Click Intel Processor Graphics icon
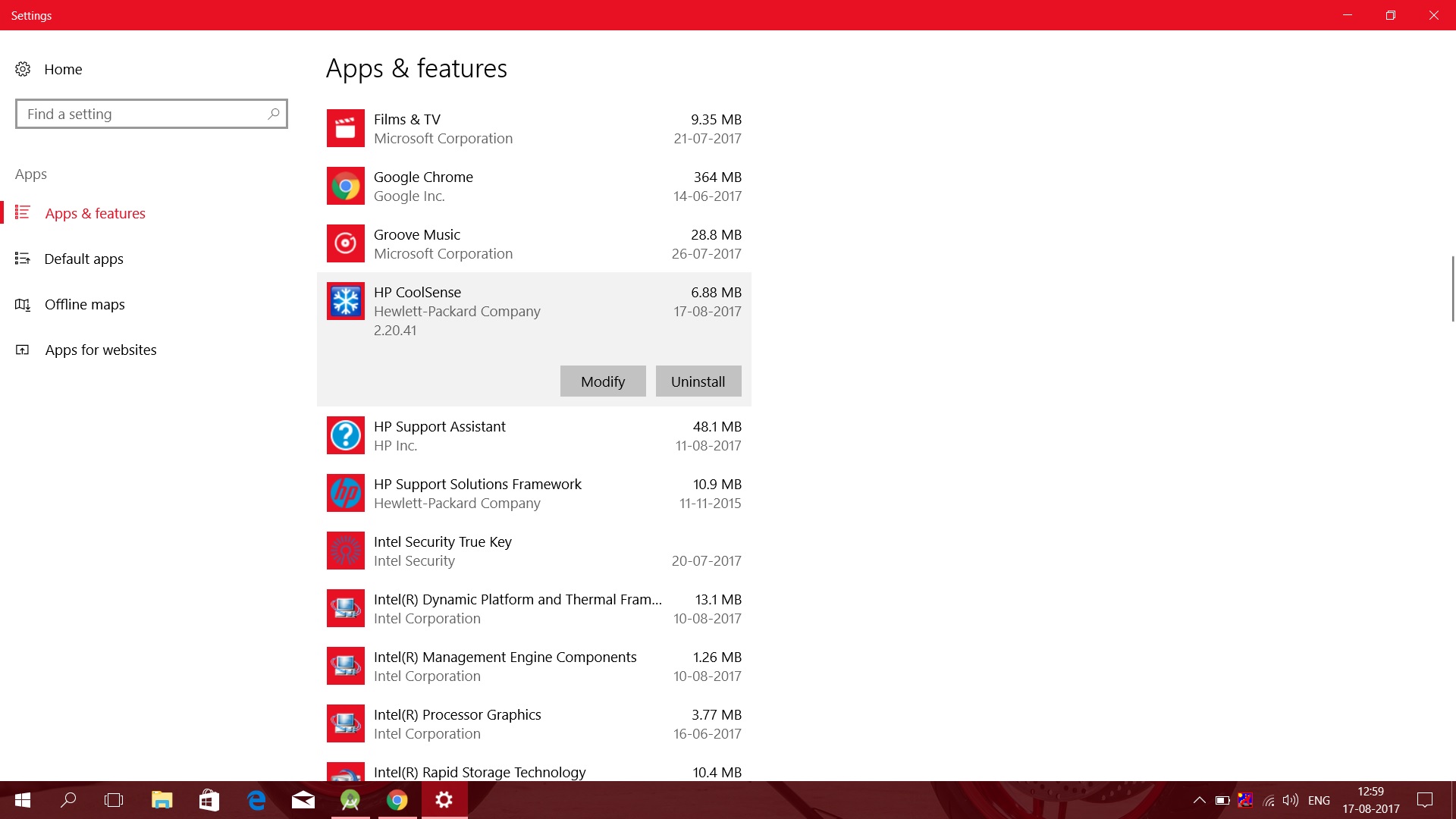Screen dimensions: 1456x819 tap(345, 723)
